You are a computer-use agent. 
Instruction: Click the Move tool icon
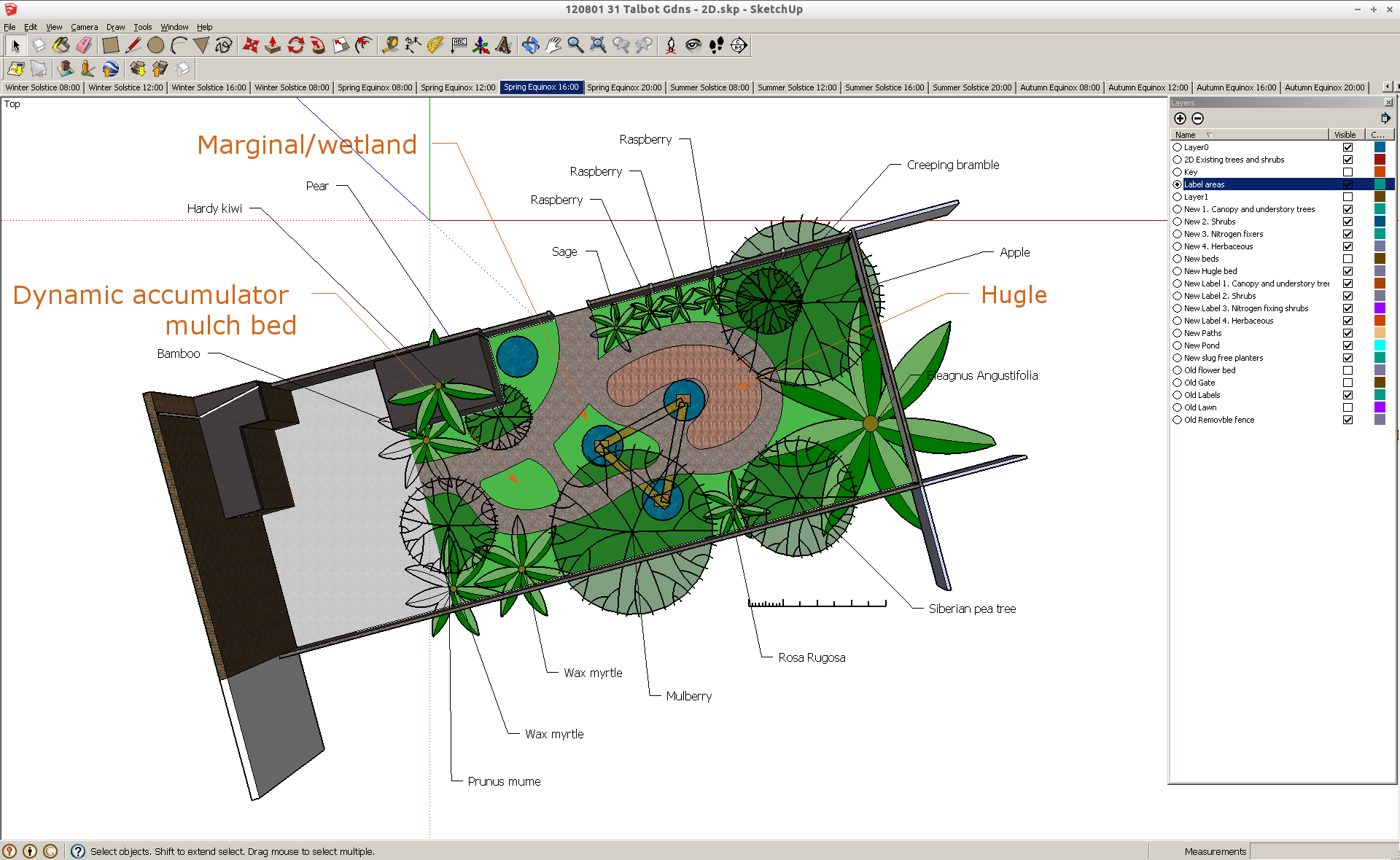click(247, 45)
